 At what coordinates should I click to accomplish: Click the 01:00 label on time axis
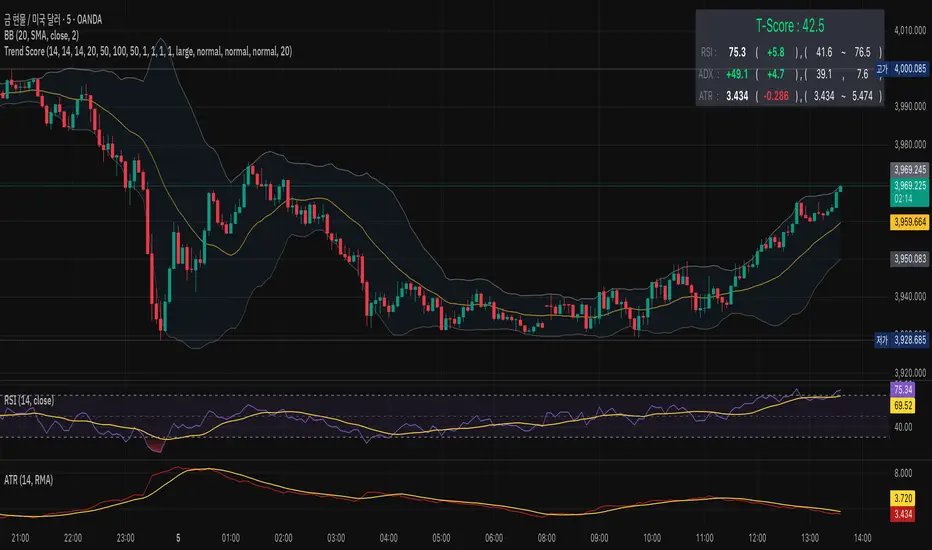click(x=231, y=535)
